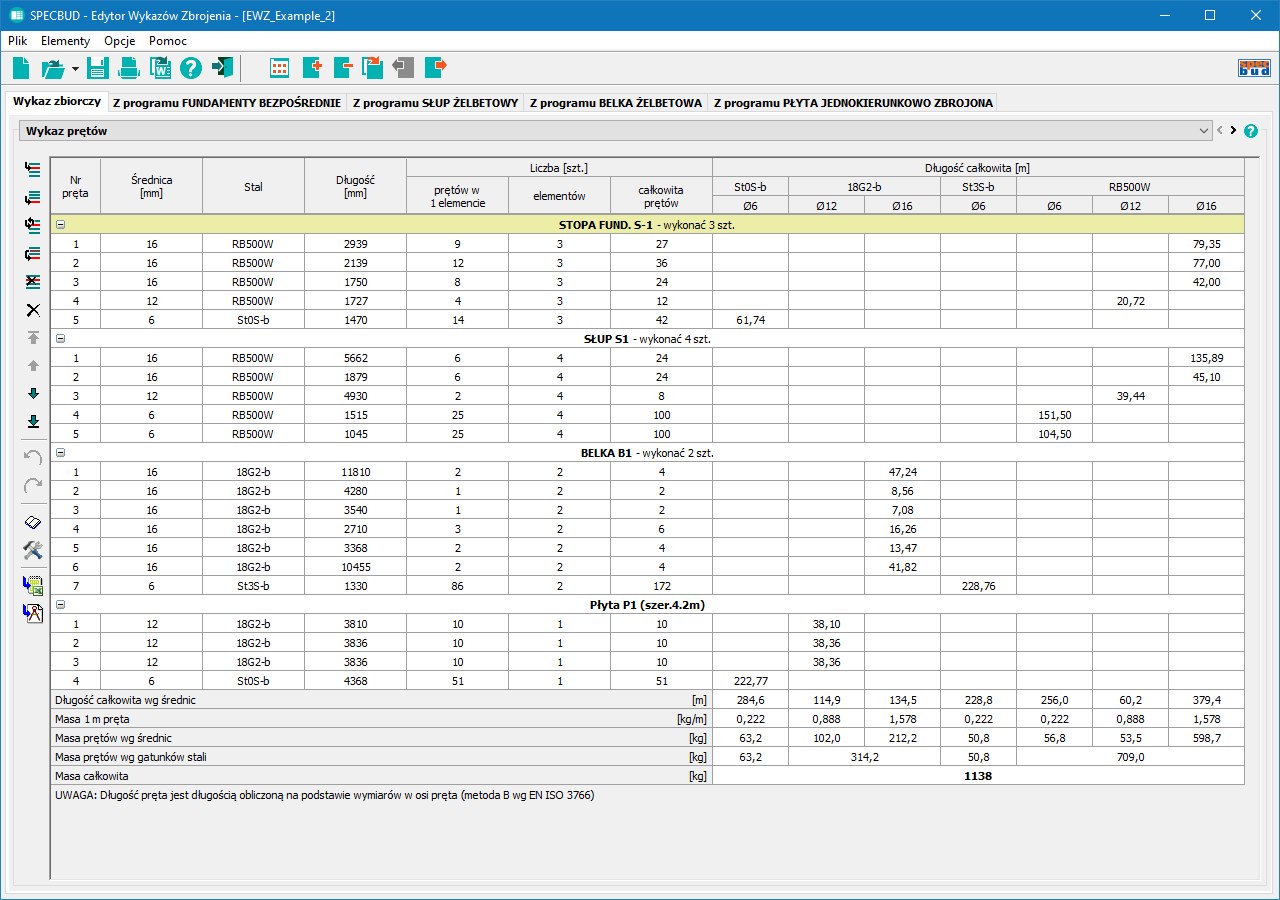
Task: Collapse the STOPA FUND. S-1 group
Action: pyautogui.click(x=61, y=225)
